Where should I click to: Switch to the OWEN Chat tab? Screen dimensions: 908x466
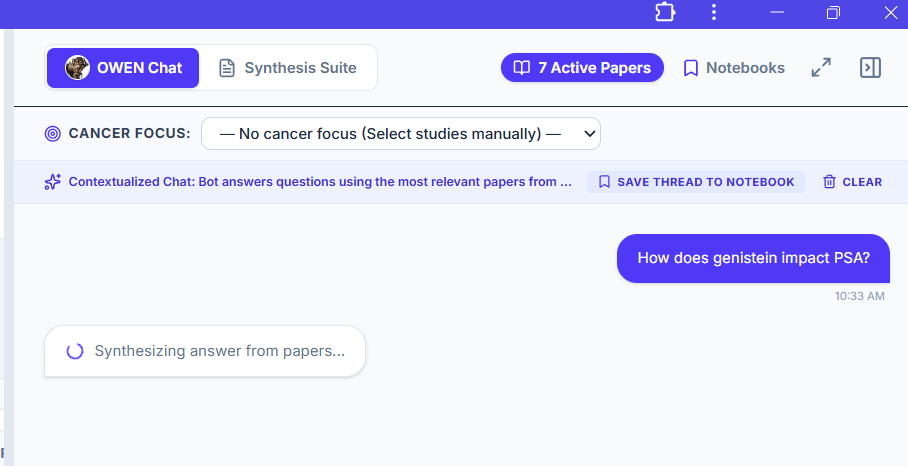123,68
